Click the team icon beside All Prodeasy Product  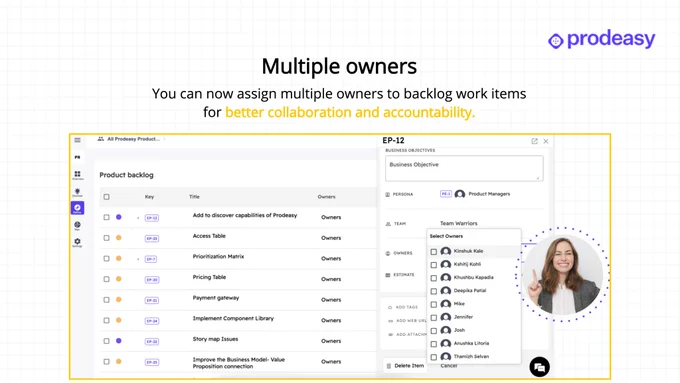click(101, 139)
